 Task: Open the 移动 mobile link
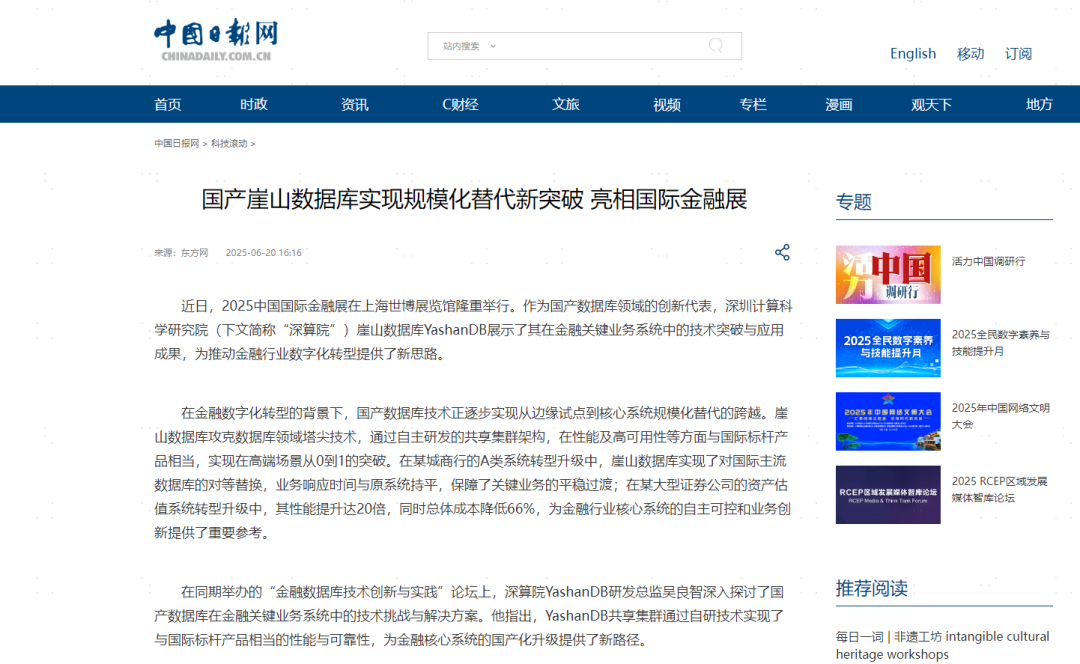tap(970, 54)
